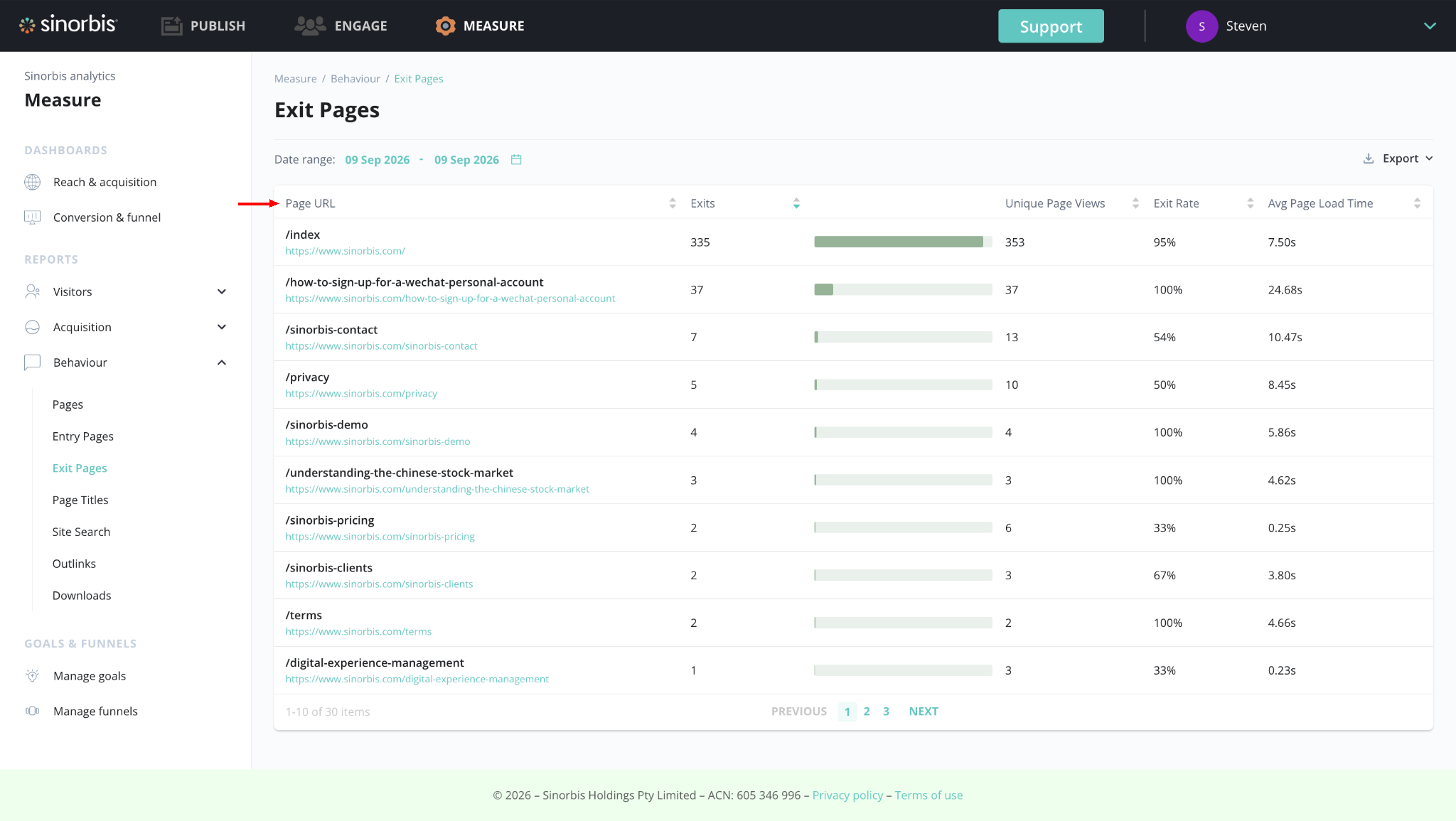
Task: Select page 1 in pagination
Action: [847, 712]
